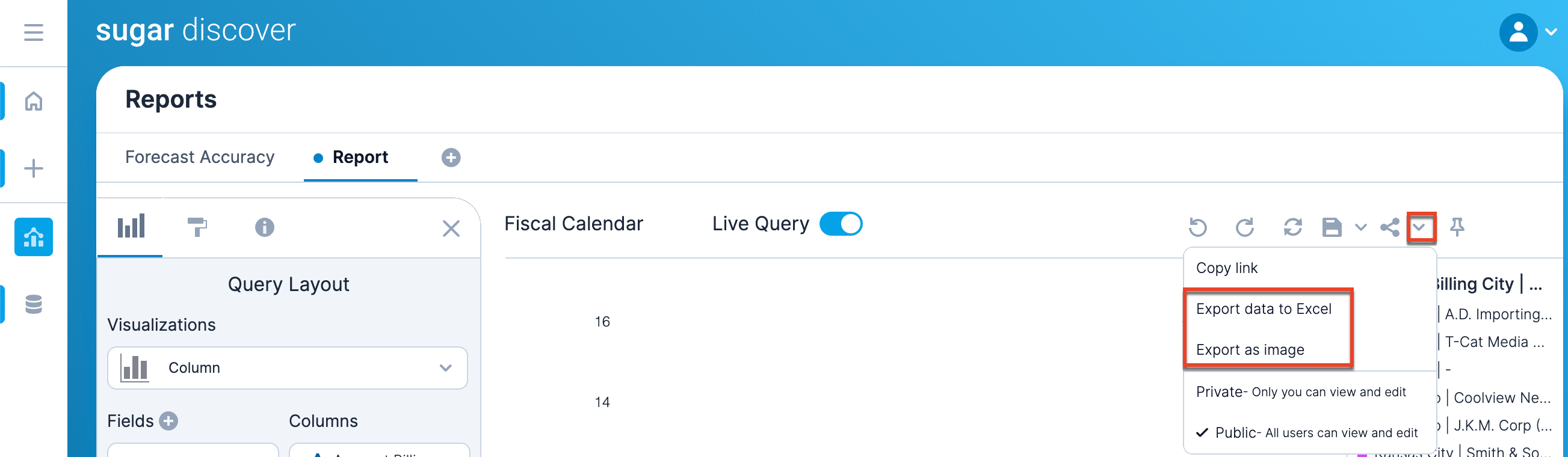Expand the save options chevron

click(x=1361, y=227)
